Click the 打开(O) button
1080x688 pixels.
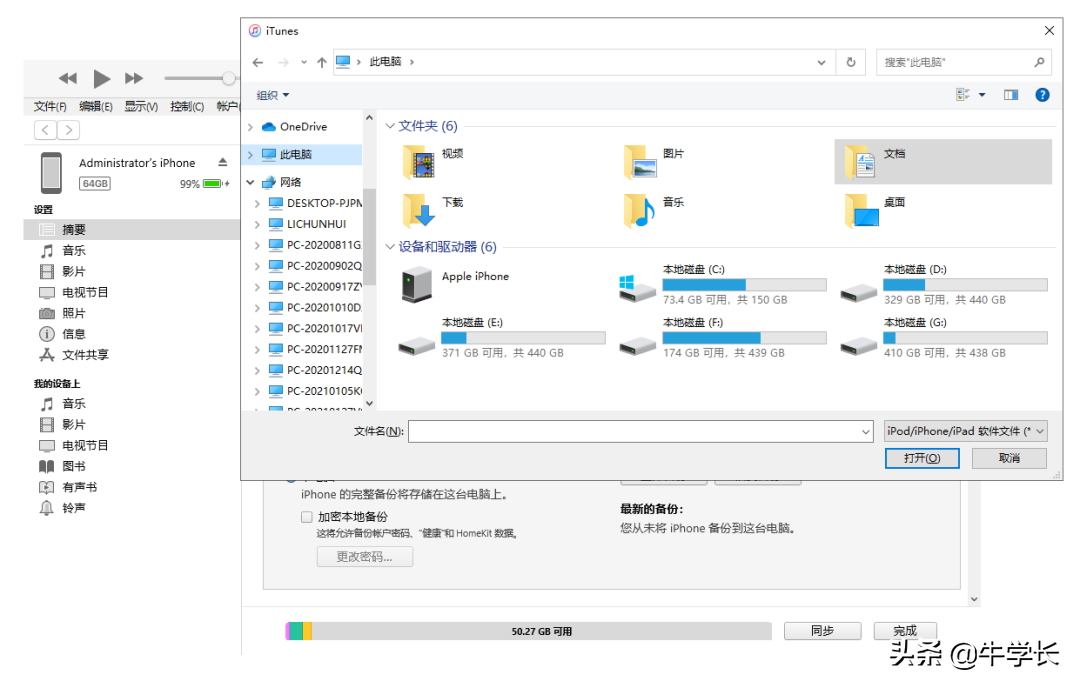(922, 458)
